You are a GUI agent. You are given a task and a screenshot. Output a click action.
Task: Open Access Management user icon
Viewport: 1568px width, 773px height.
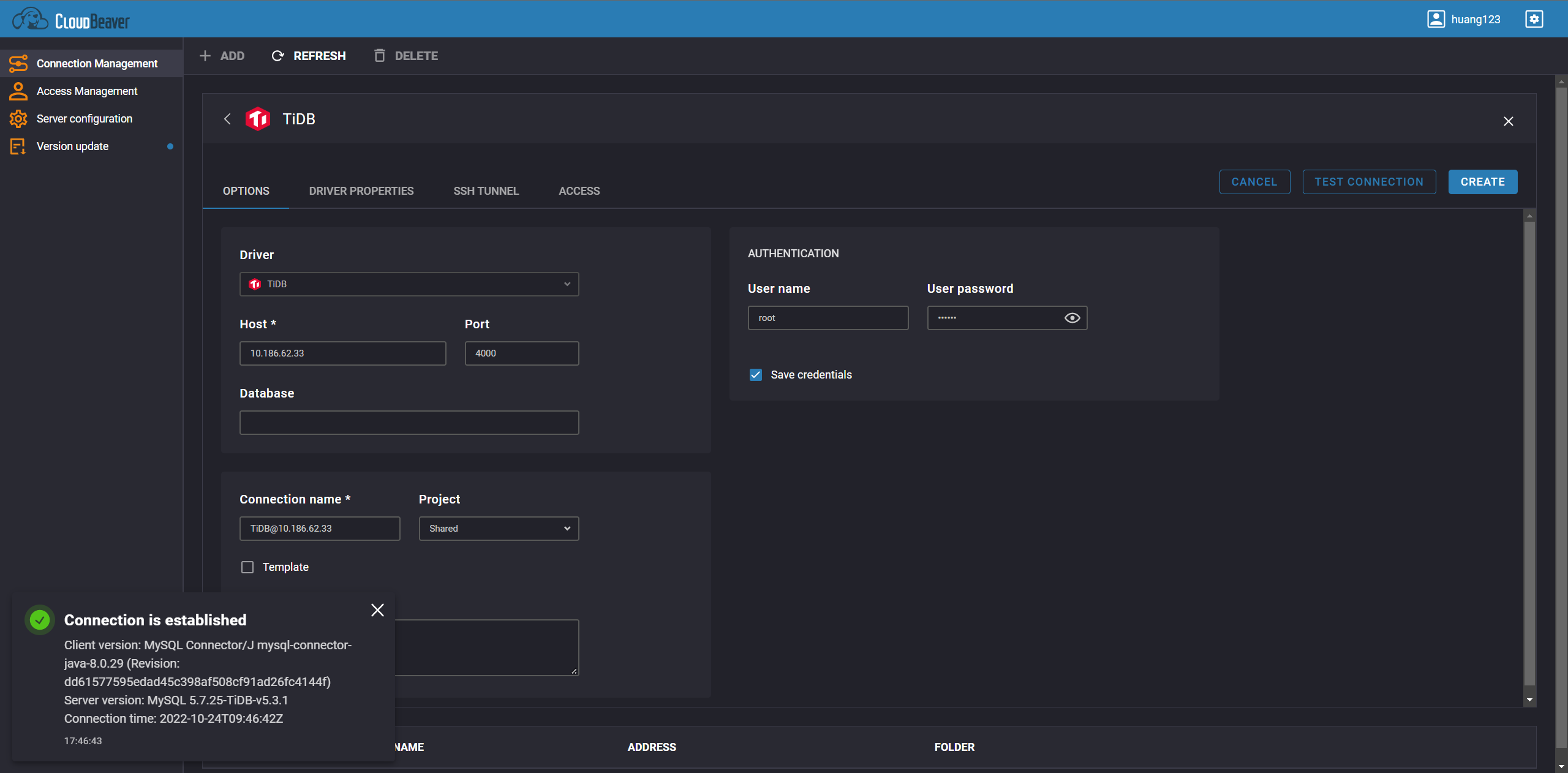click(x=18, y=91)
